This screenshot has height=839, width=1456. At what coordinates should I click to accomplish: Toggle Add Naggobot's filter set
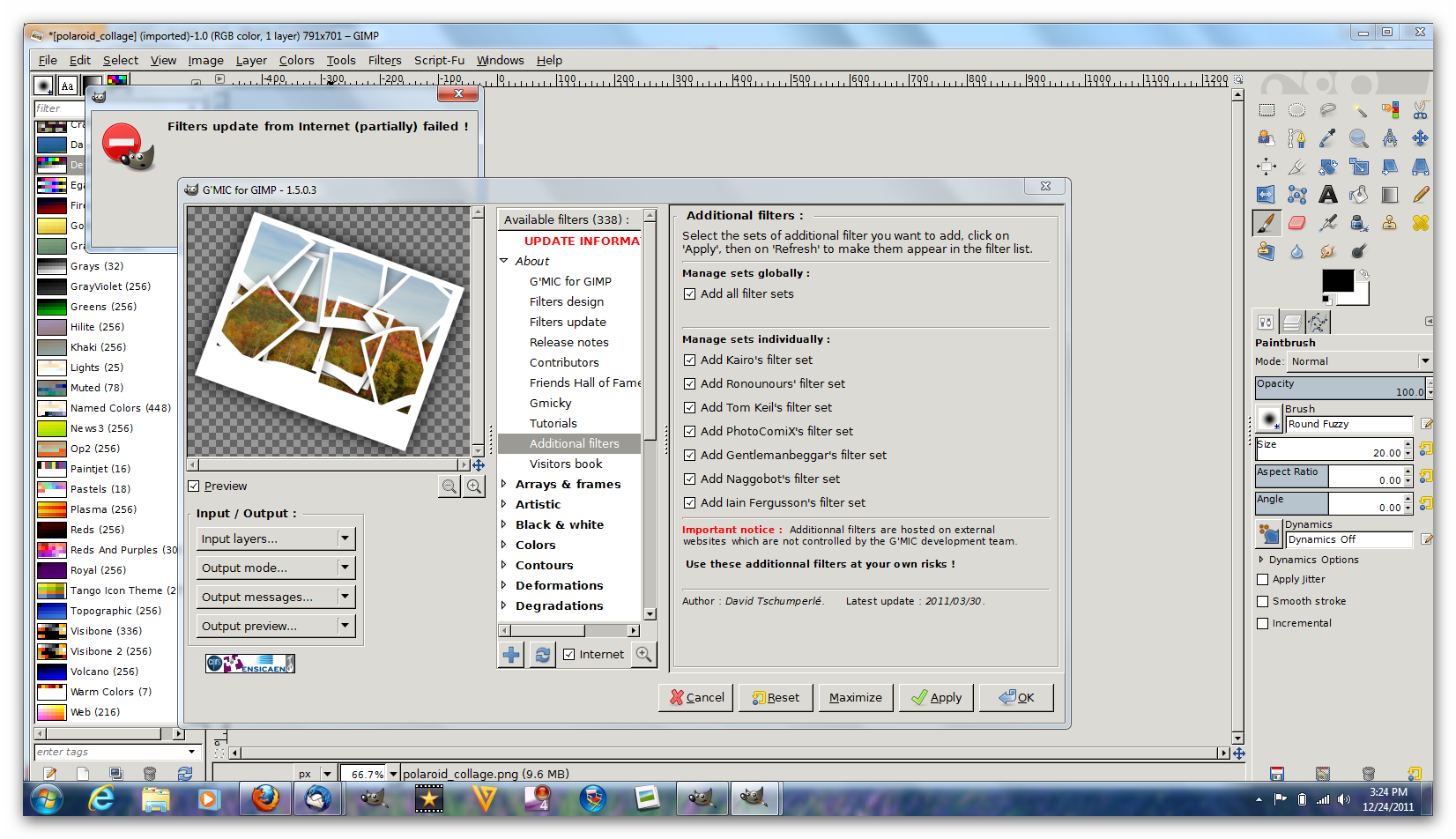(x=690, y=479)
